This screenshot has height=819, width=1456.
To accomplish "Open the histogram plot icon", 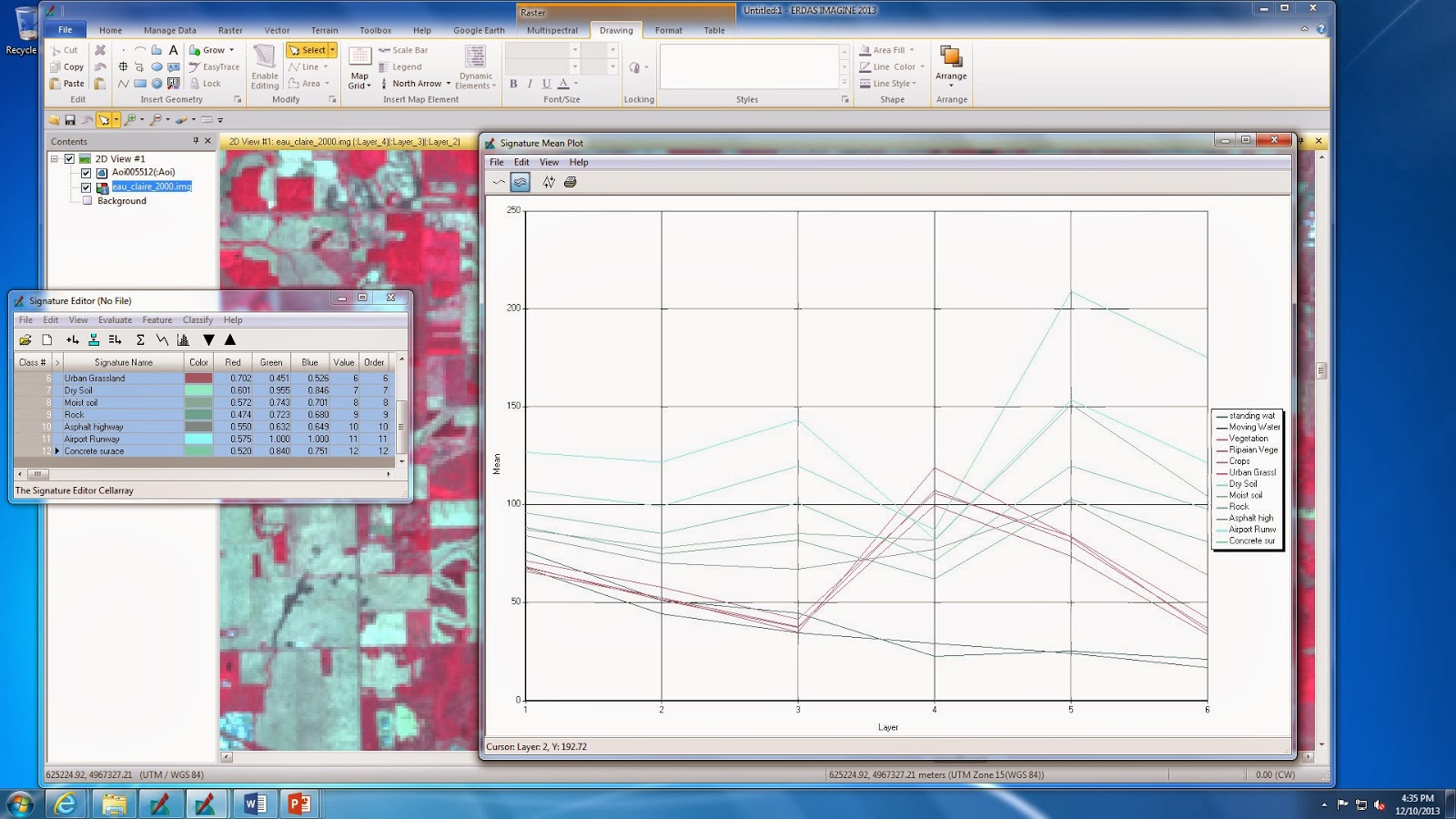I will [184, 339].
